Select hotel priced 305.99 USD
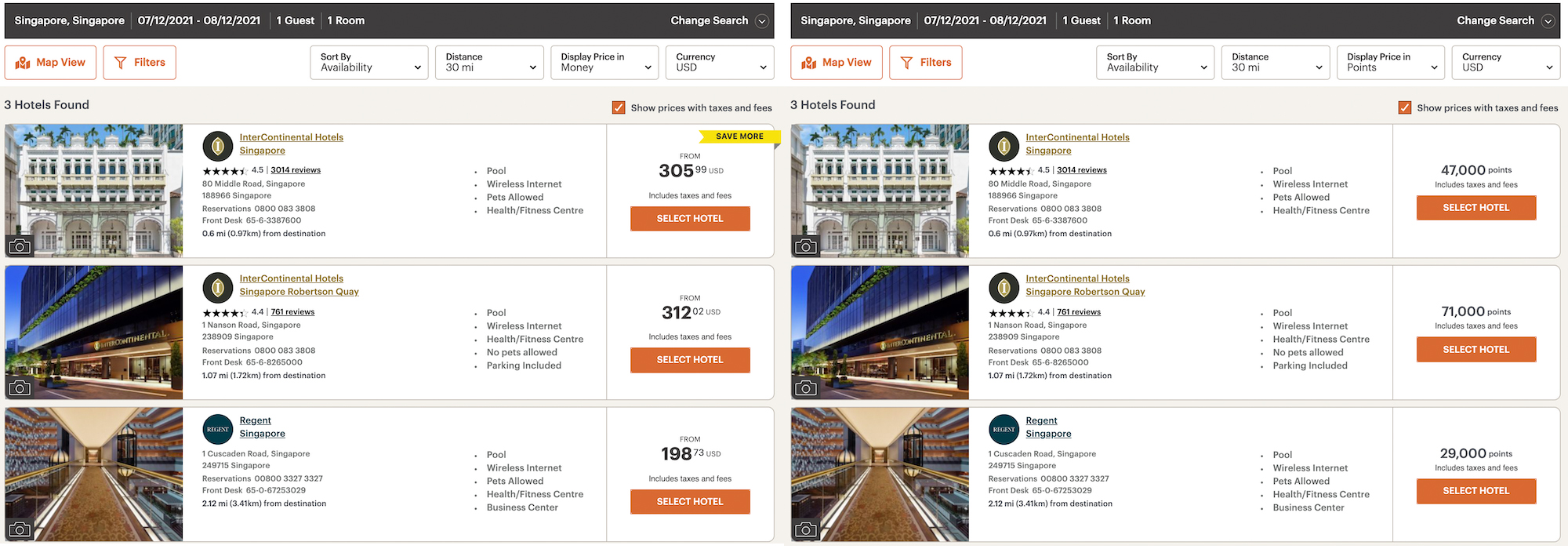The image size is (1568, 549). [690, 219]
